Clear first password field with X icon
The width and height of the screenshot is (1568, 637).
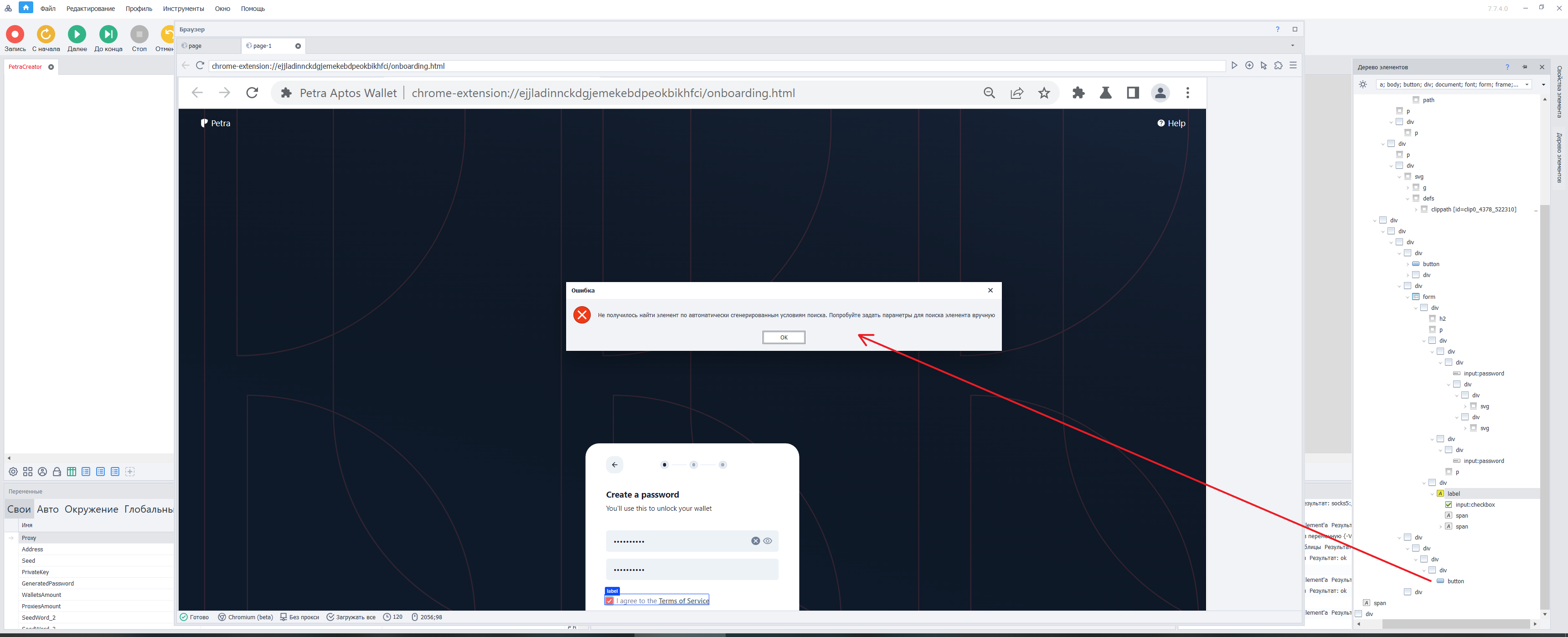pos(755,541)
